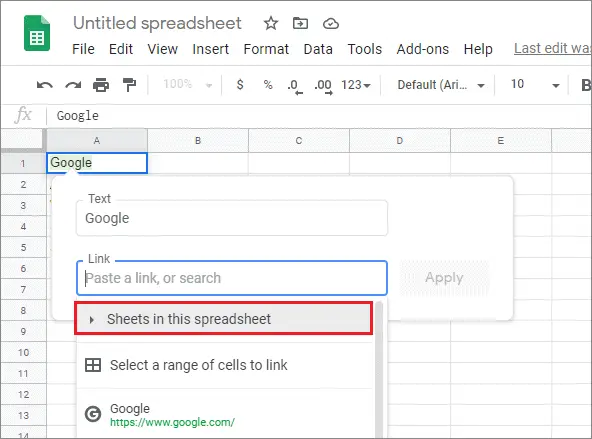Screen dimensions: 592x439
Task: Open the Data menu
Action: [x=318, y=49]
